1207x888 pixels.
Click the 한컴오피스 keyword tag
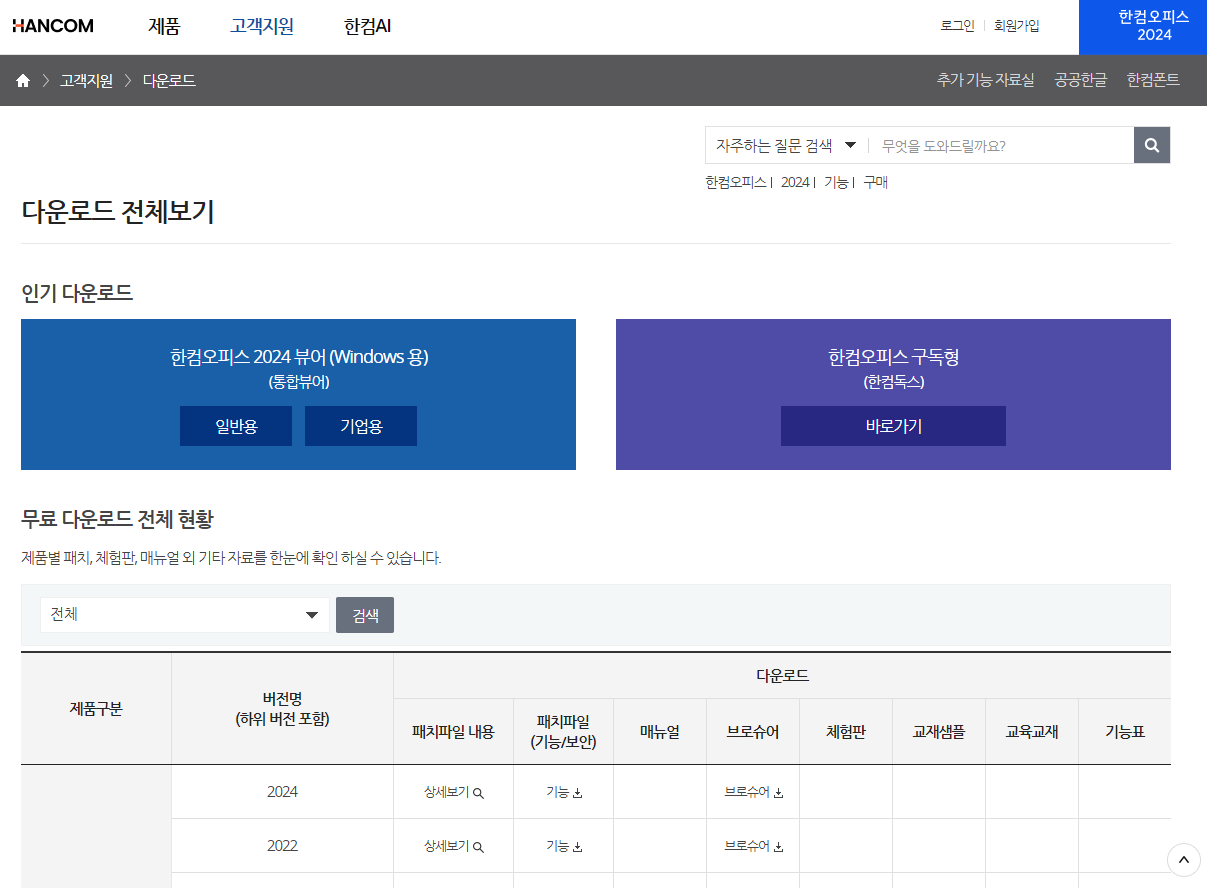pyautogui.click(x=735, y=182)
